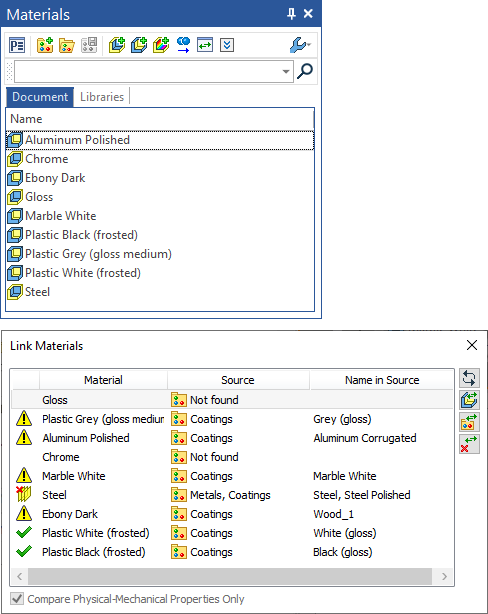Click the link materials green arrows toolbar icon

point(205,45)
